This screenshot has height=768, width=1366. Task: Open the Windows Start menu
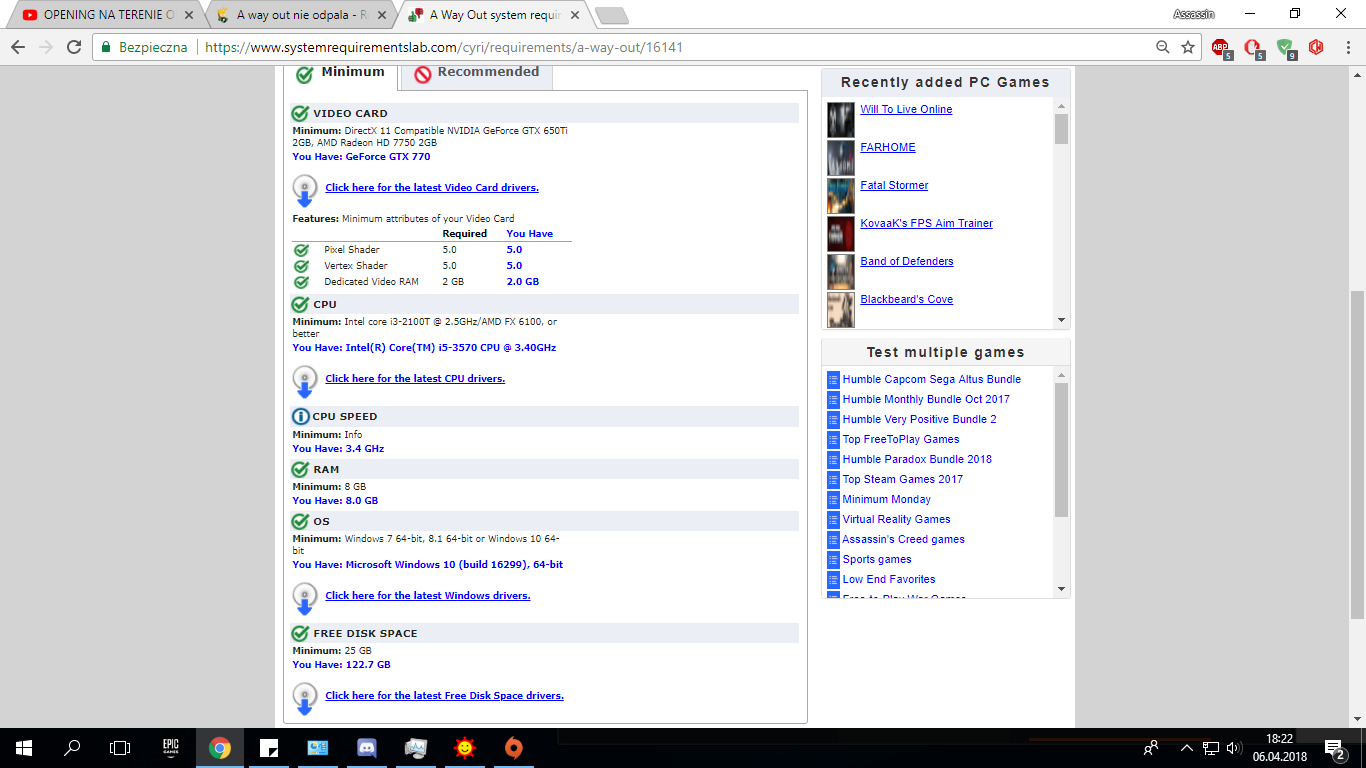point(24,747)
